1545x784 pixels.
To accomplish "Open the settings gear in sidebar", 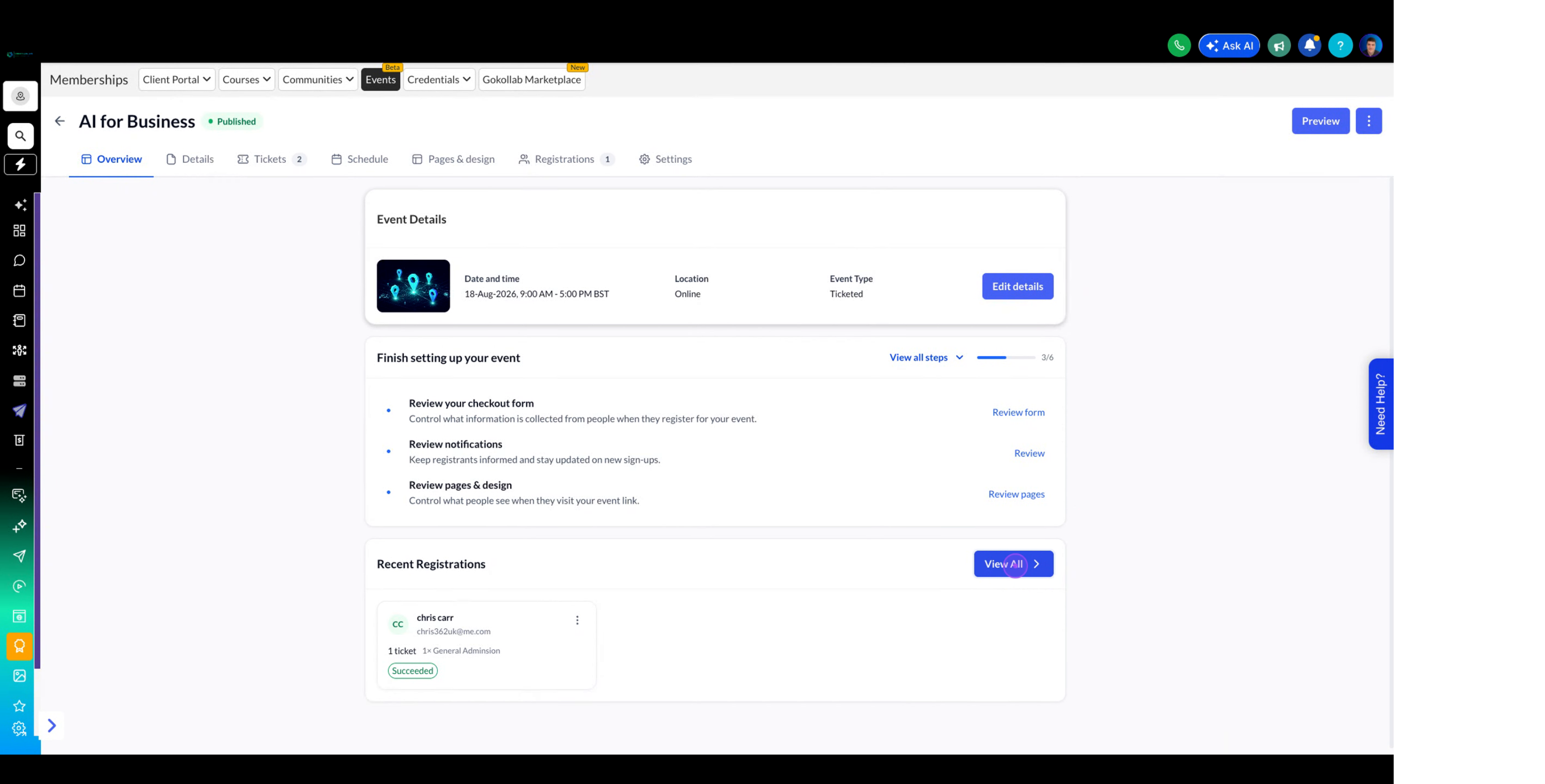I will [20, 729].
